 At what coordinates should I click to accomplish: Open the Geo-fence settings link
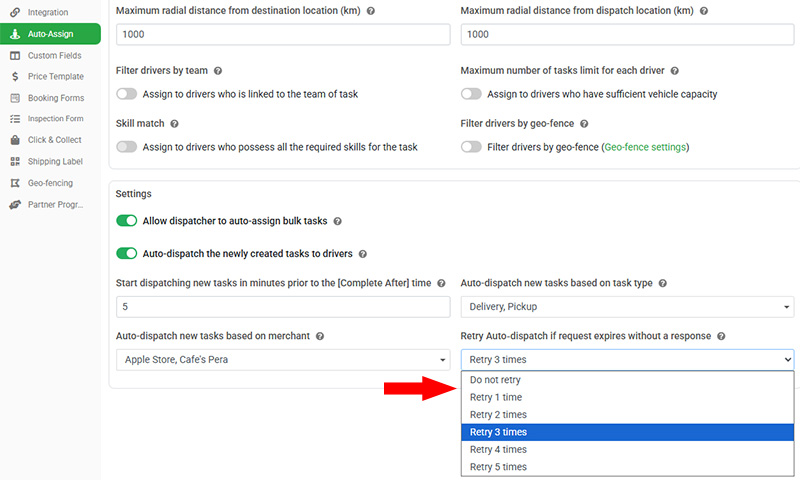point(645,147)
